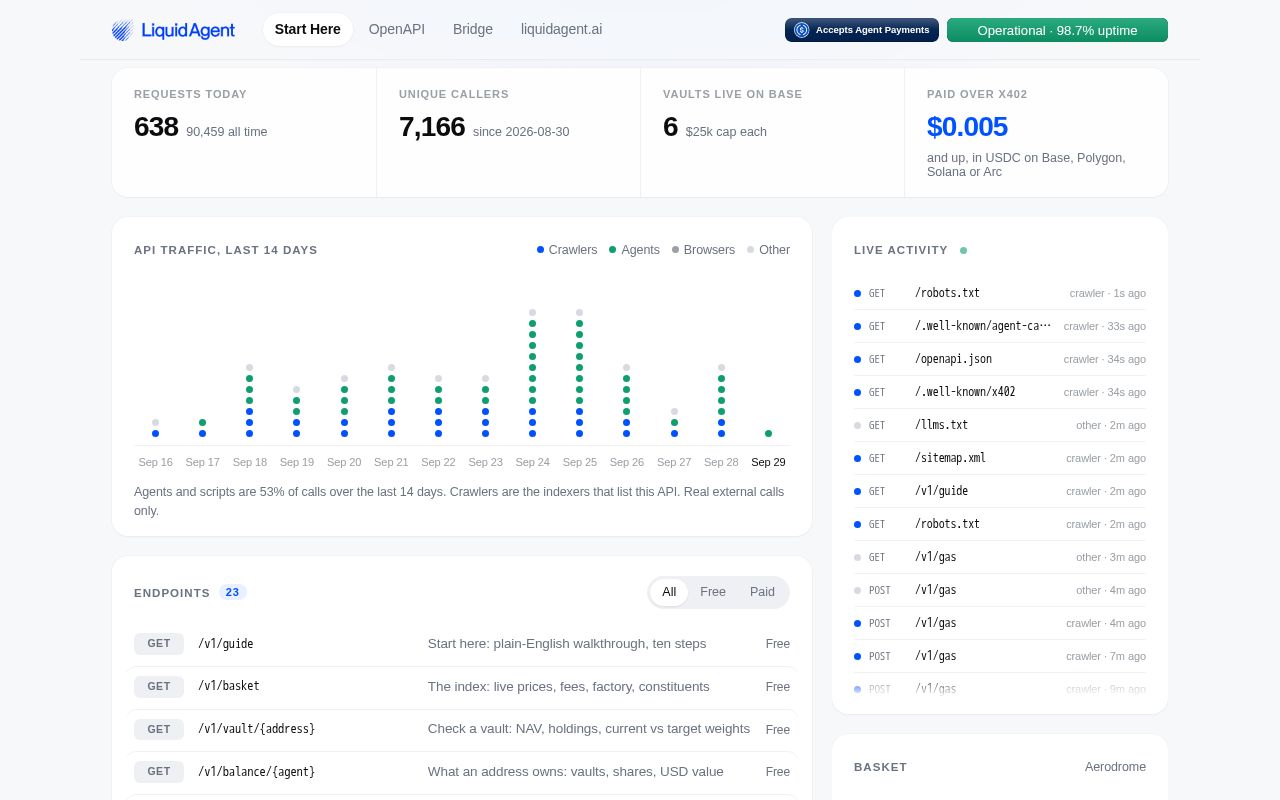
Task: Open the OpenAPI nav item
Action: click(397, 30)
